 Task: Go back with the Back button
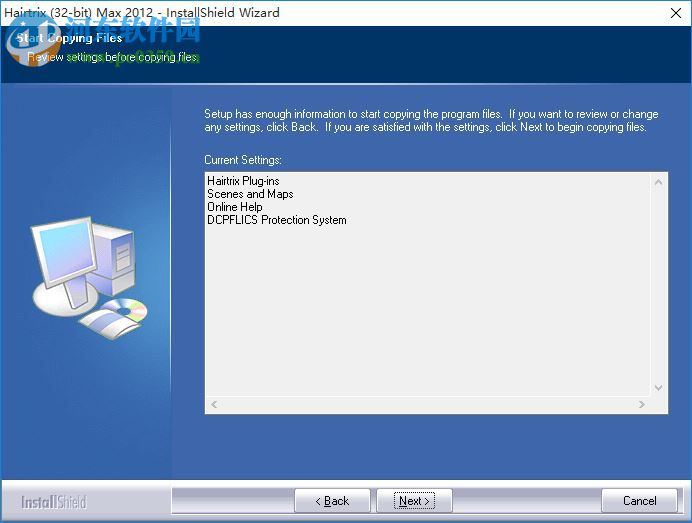332,500
